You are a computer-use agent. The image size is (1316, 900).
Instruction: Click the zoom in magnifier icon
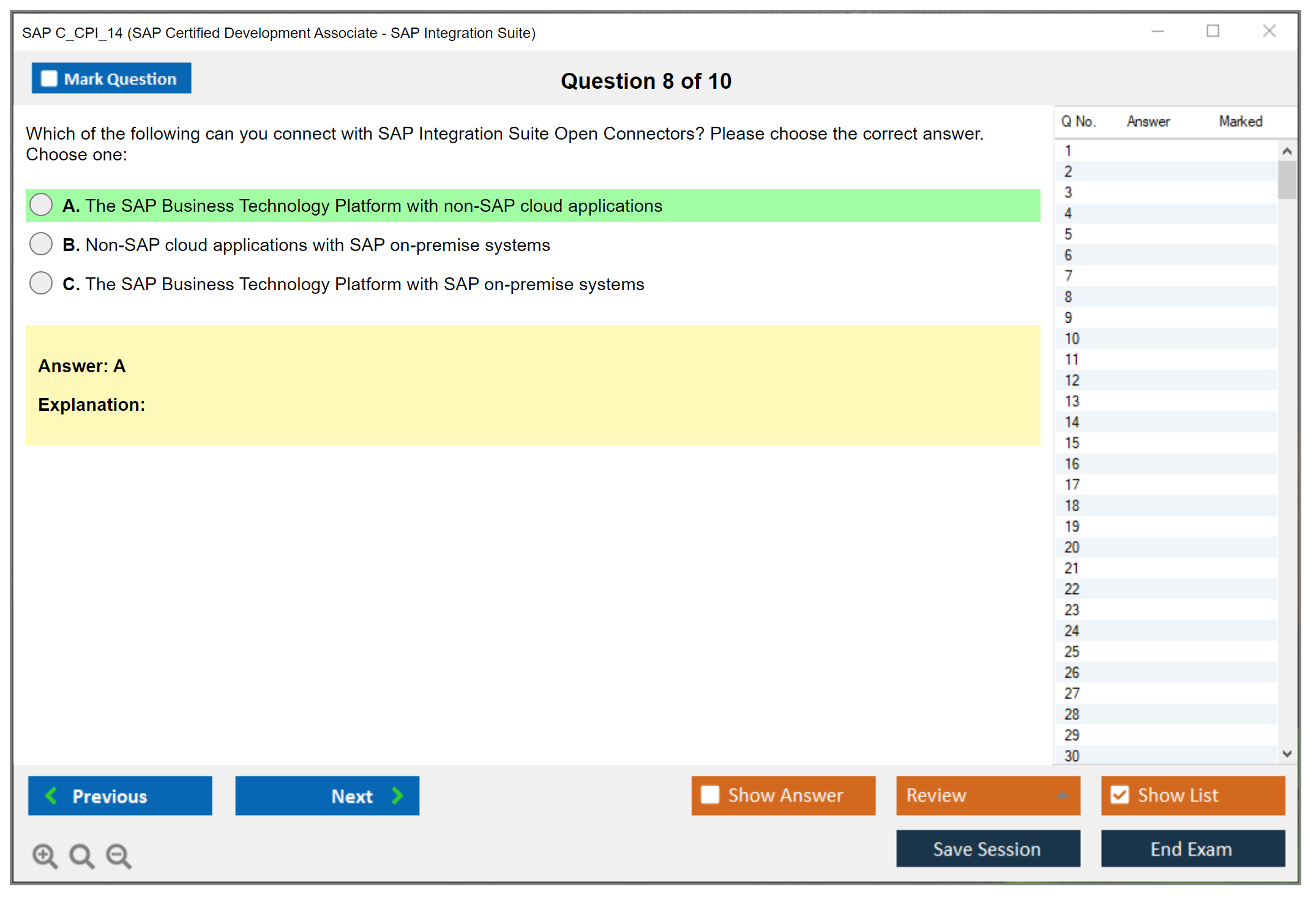tap(45, 855)
